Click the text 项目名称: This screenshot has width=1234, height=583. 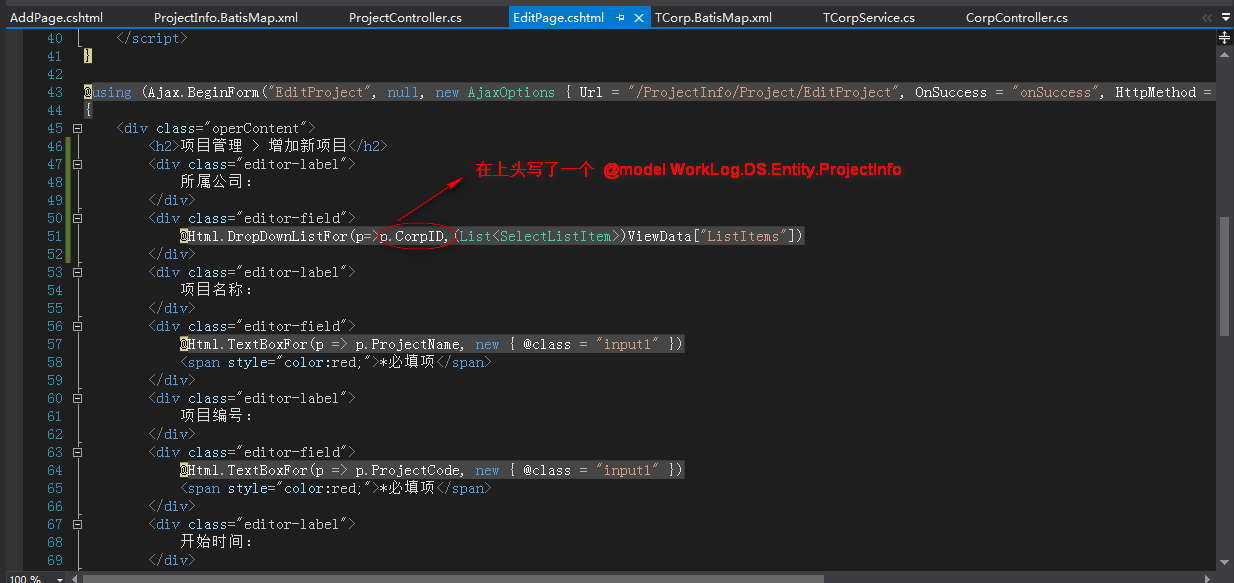coord(217,290)
